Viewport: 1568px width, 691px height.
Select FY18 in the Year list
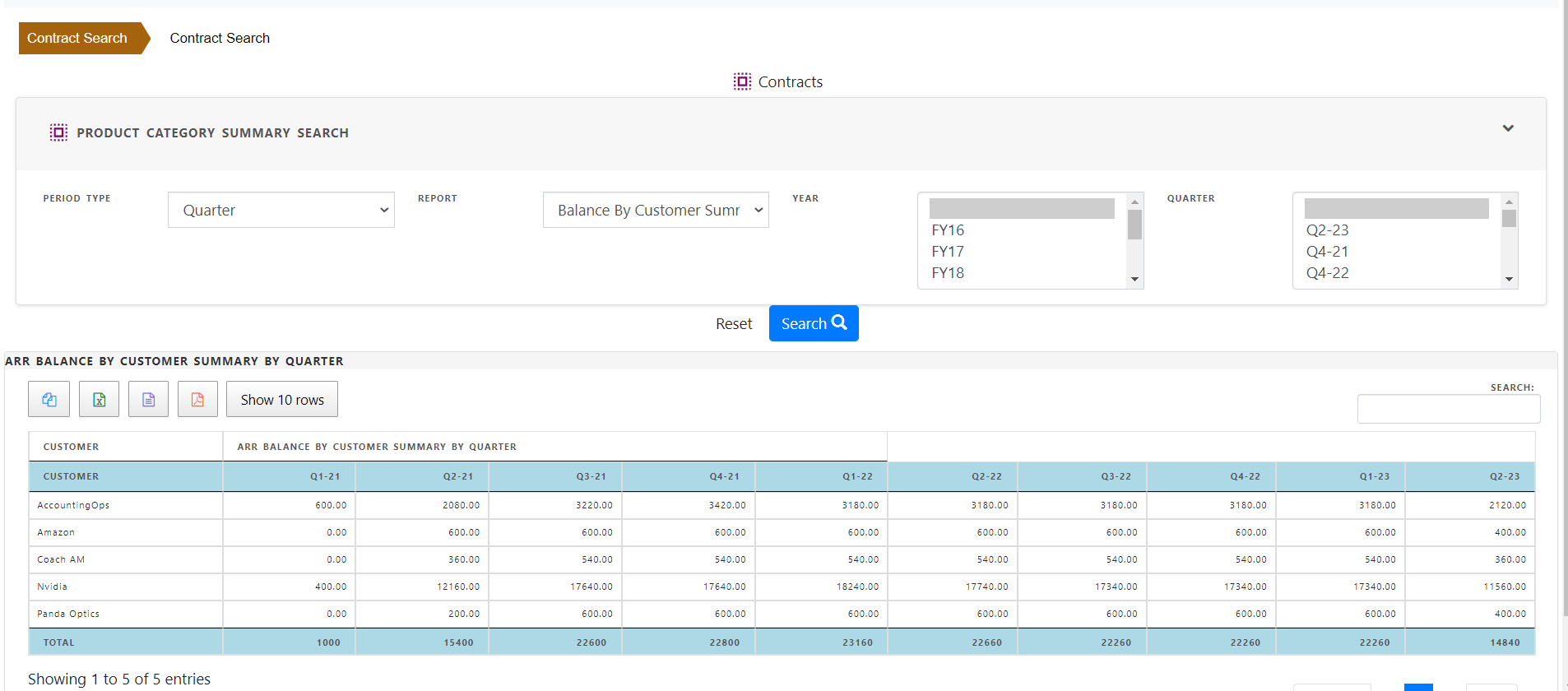pos(1022,273)
